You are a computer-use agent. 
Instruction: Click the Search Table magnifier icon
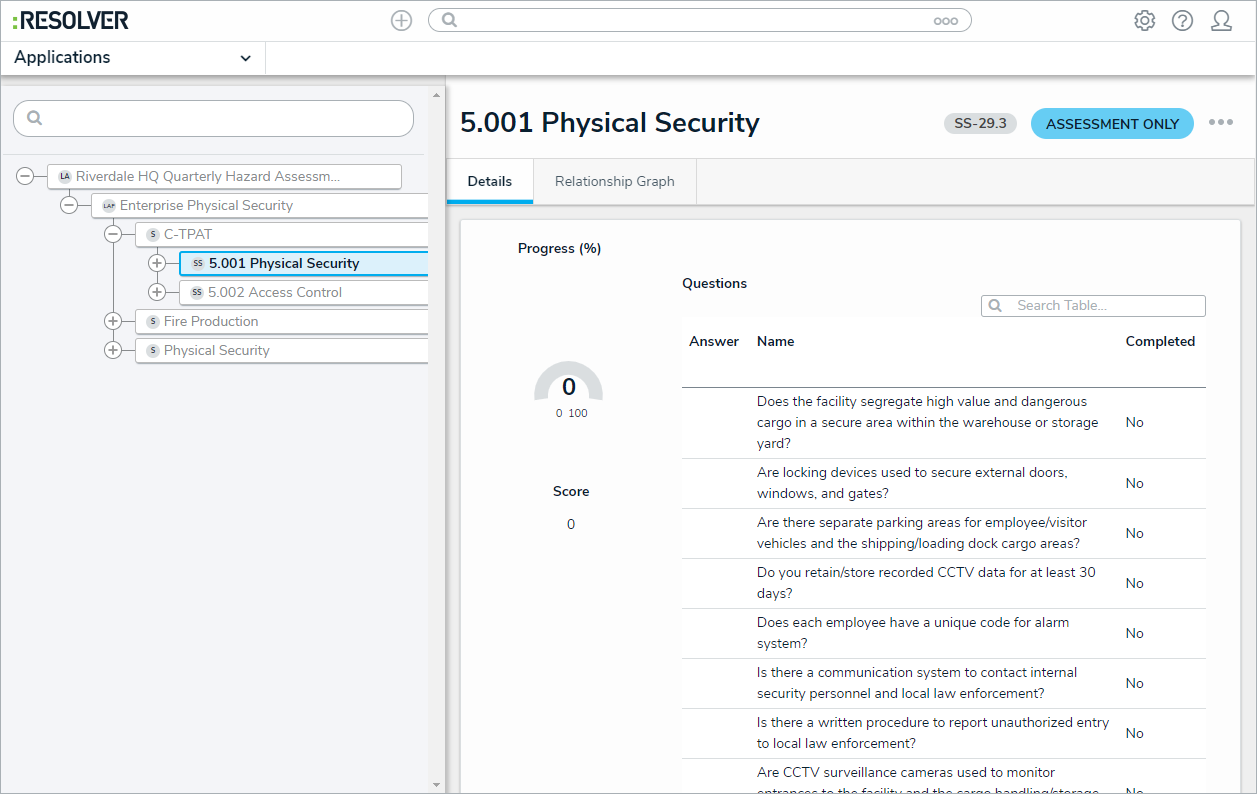point(995,306)
